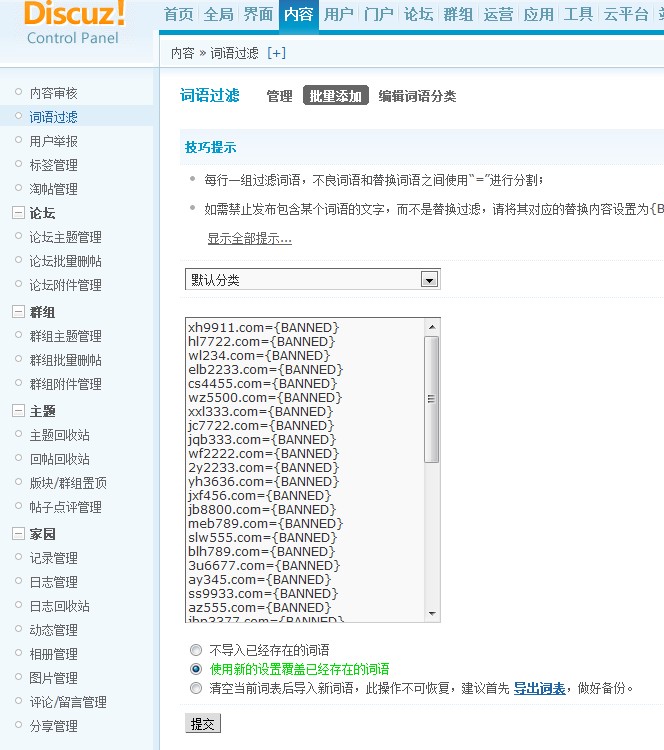Screen dimensions: 664x750
Task: Collapse the 群组 sidebar section
Action: click(x=18, y=312)
